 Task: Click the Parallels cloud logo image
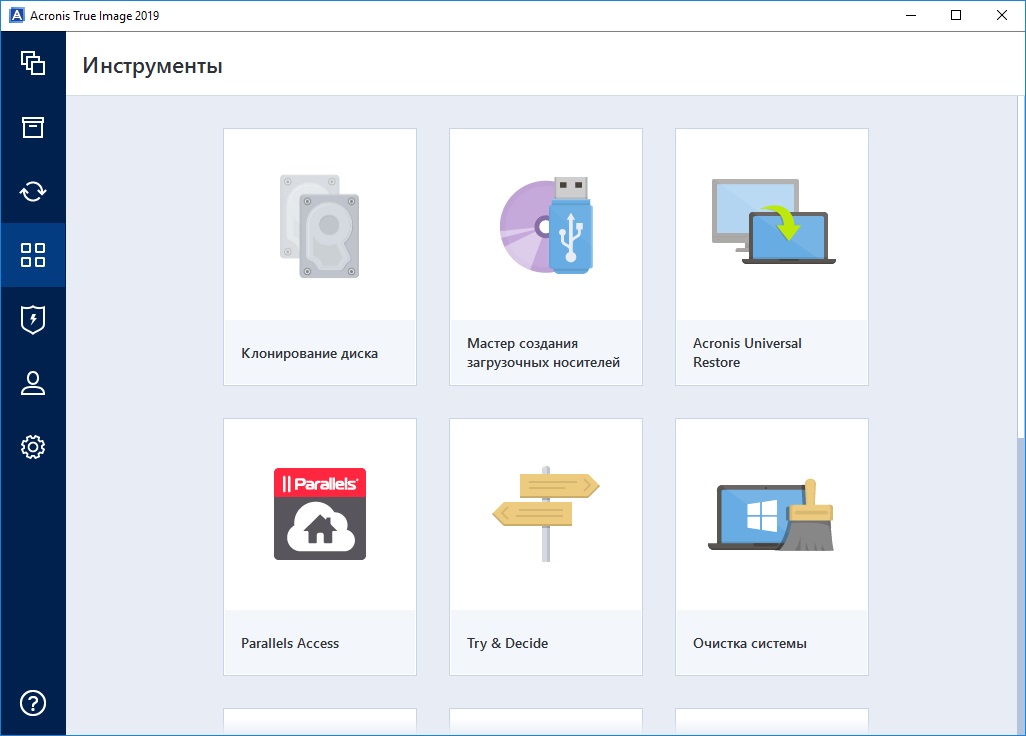point(320,514)
